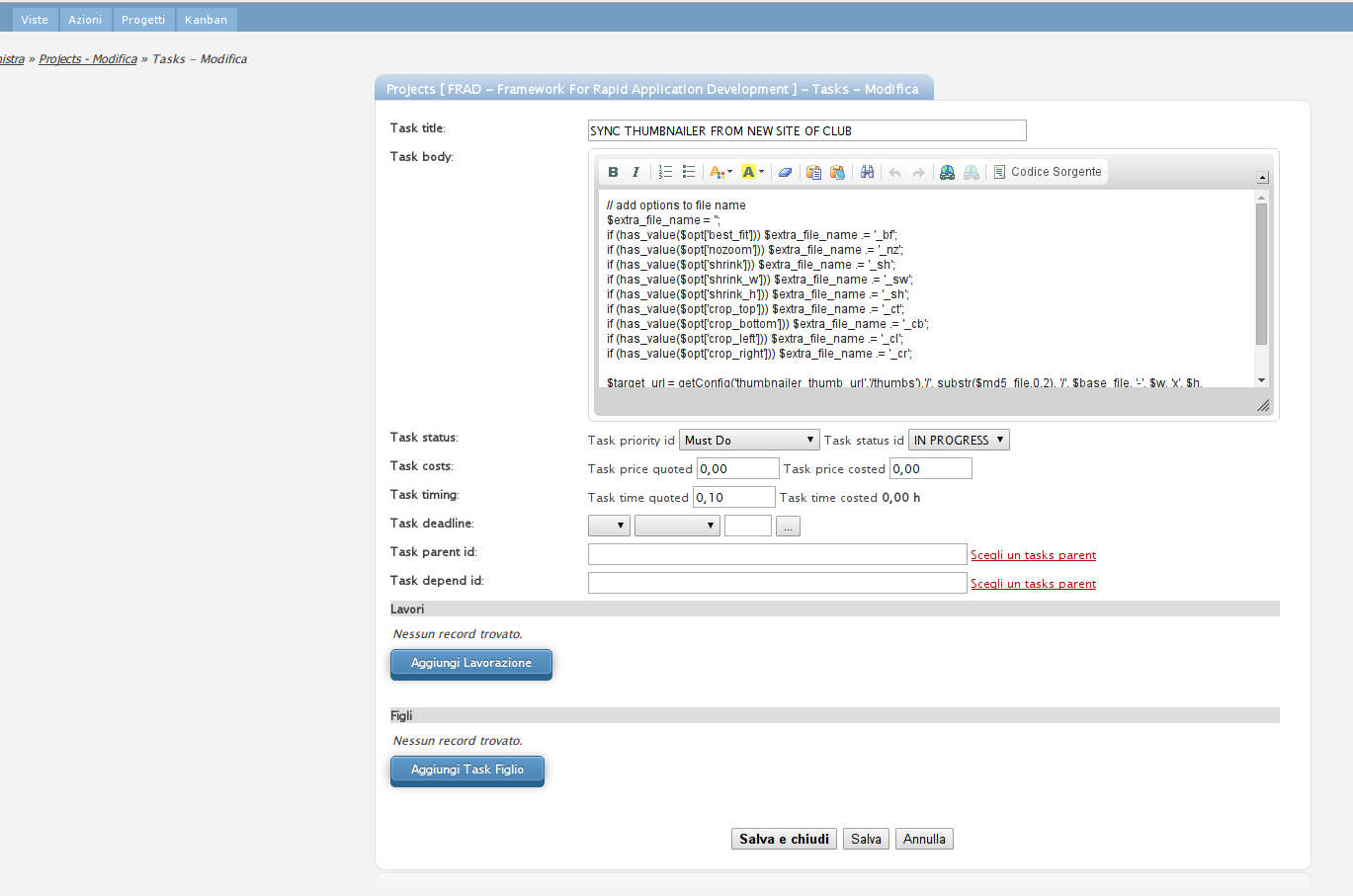Click Salva e chiudi button
Screen dimensions: 1353x896
coord(785,839)
